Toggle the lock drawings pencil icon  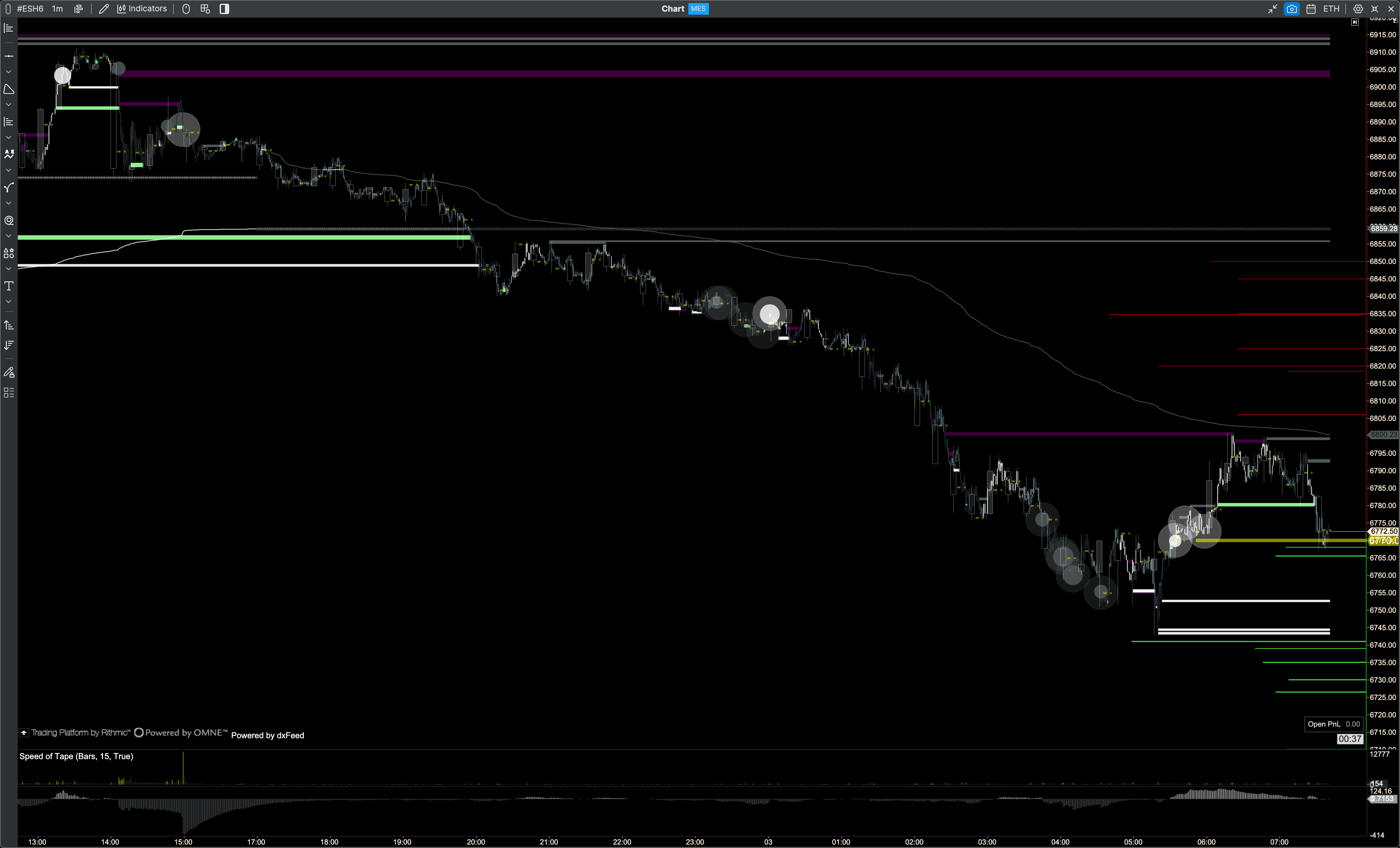[x=9, y=373]
